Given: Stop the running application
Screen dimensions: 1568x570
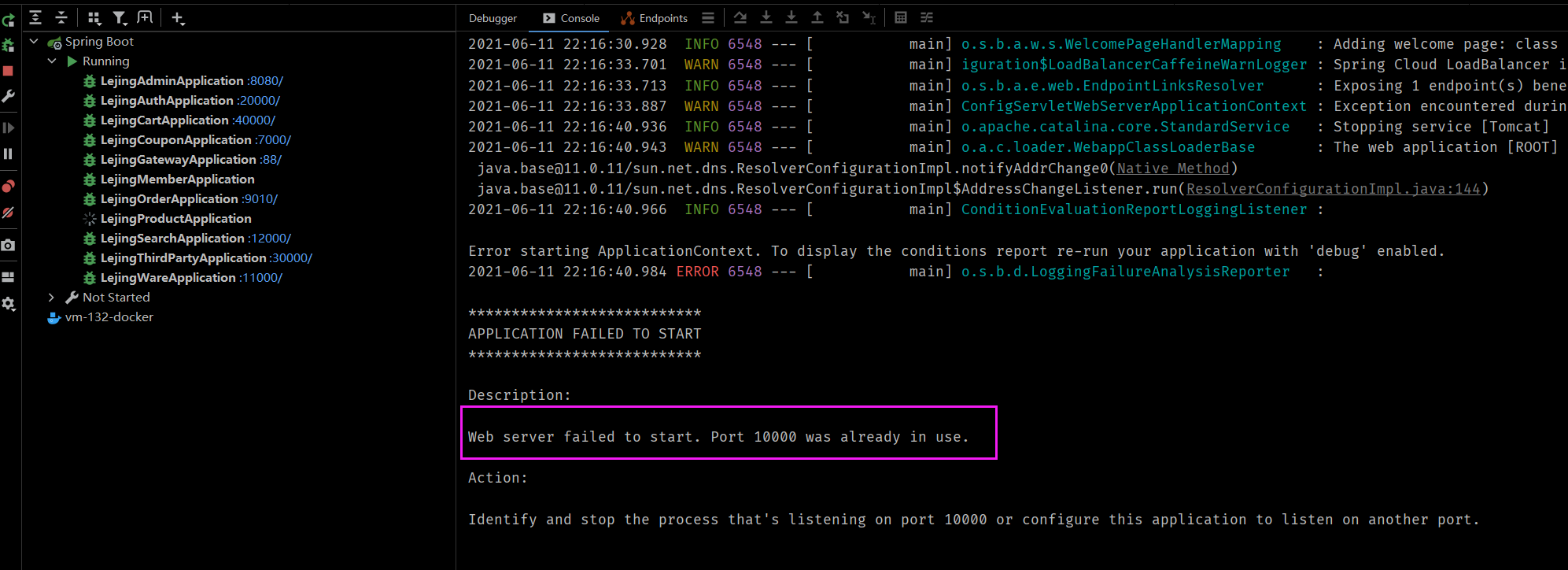Looking at the screenshot, I should click(x=8, y=71).
